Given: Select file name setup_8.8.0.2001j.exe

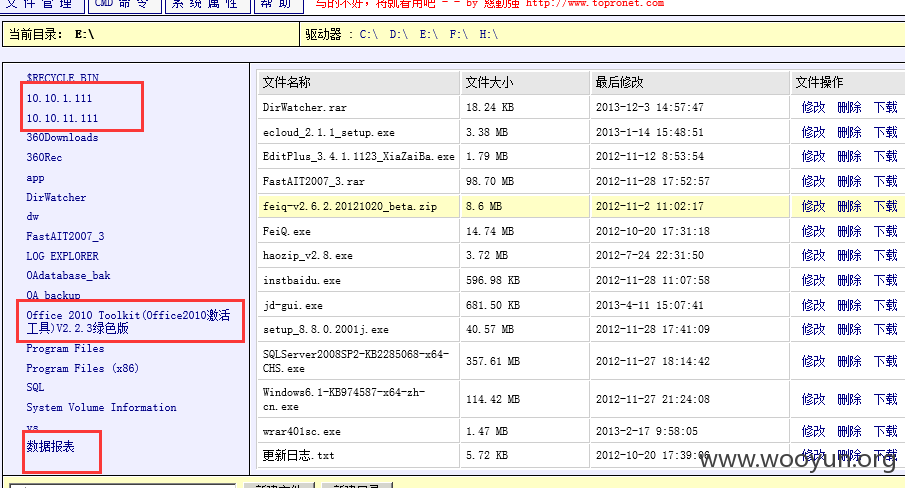Looking at the screenshot, I should click(326, 330).
